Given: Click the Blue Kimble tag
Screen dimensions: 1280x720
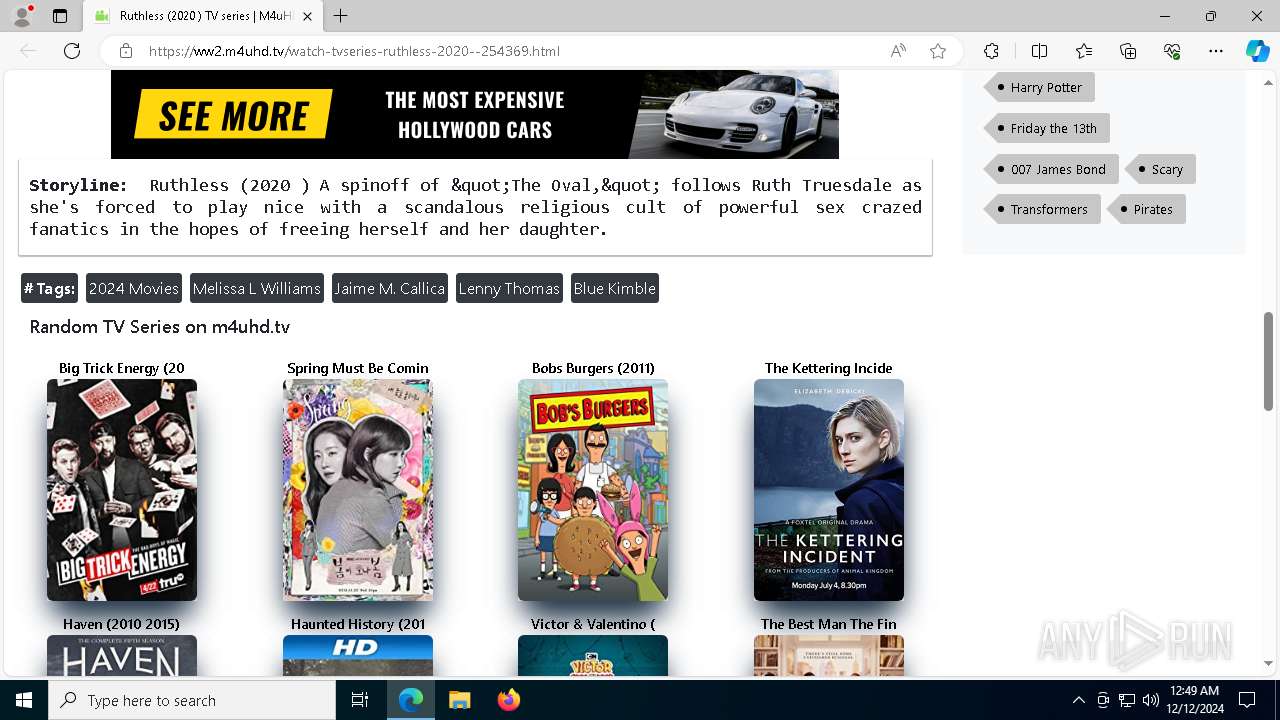Looking at the screenshot, I should click(x=615, y=288).
